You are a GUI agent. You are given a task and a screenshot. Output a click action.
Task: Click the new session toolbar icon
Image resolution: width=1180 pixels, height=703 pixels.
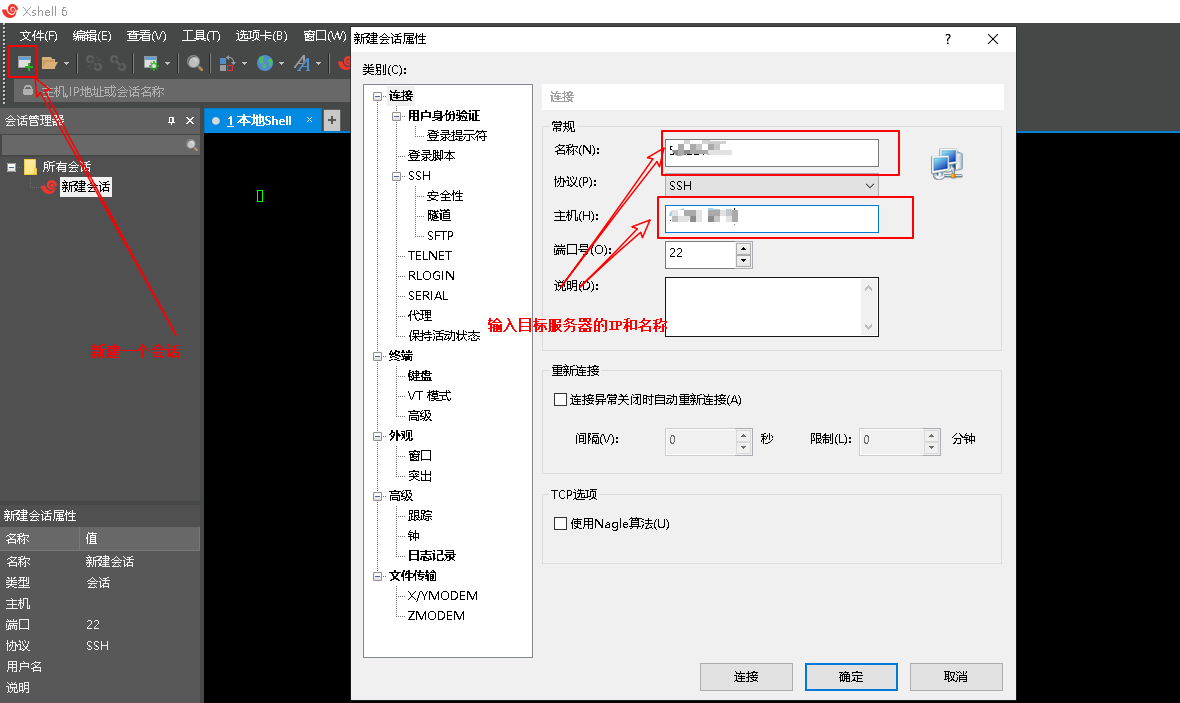(x=24, y=63)
